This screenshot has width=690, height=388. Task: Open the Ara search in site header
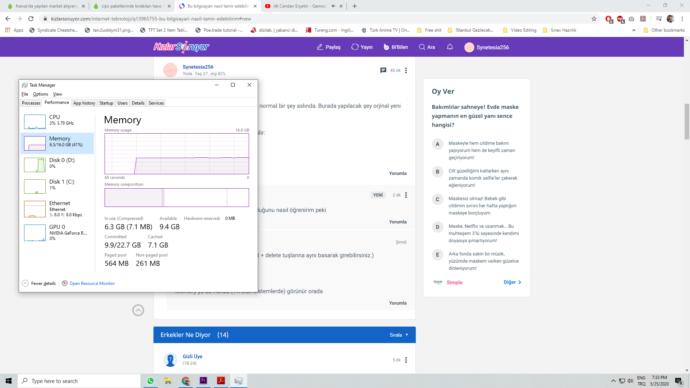(x=427, y=47)
